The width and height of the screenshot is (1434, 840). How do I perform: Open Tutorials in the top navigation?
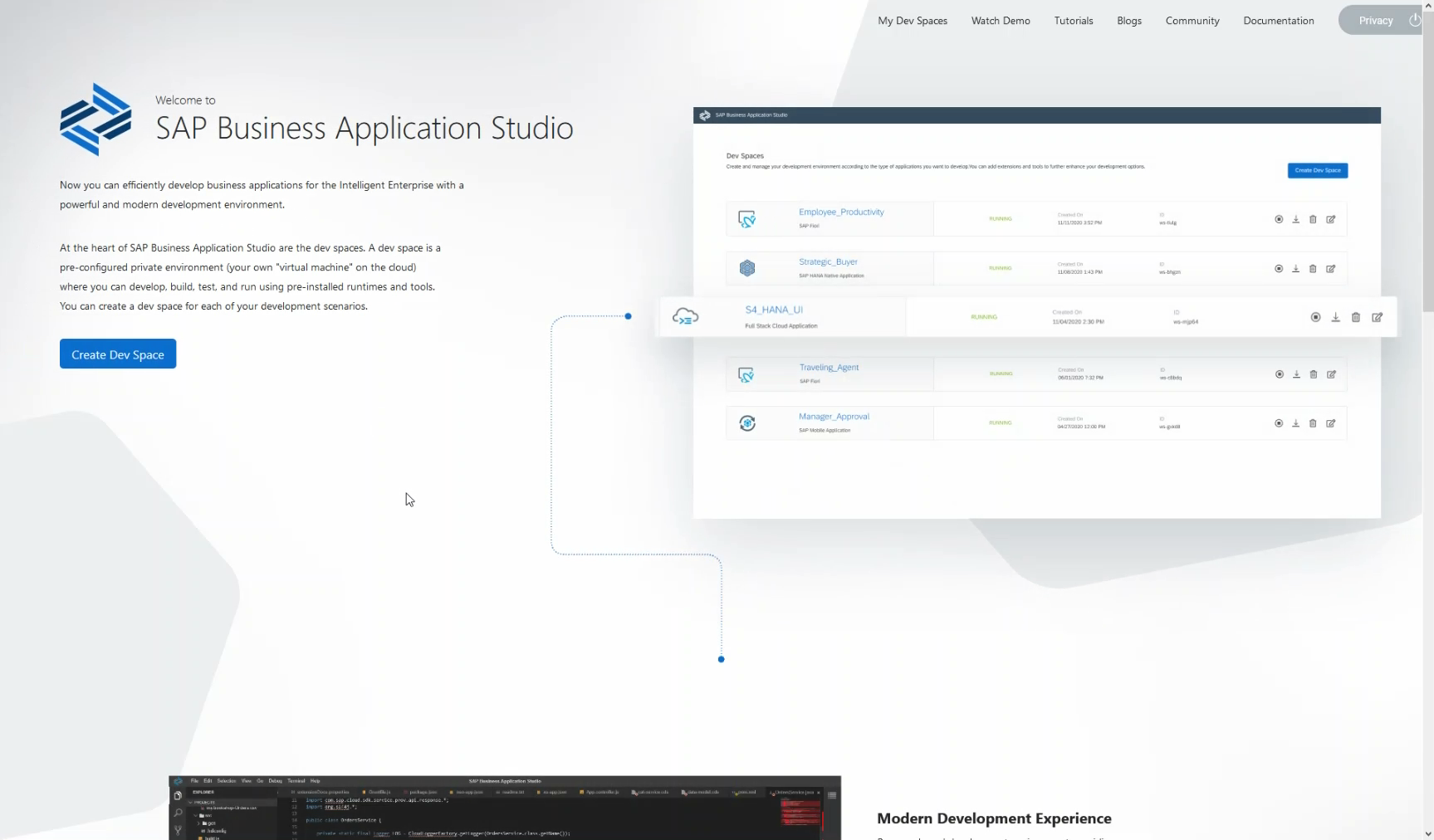[x=1073, y=20]
